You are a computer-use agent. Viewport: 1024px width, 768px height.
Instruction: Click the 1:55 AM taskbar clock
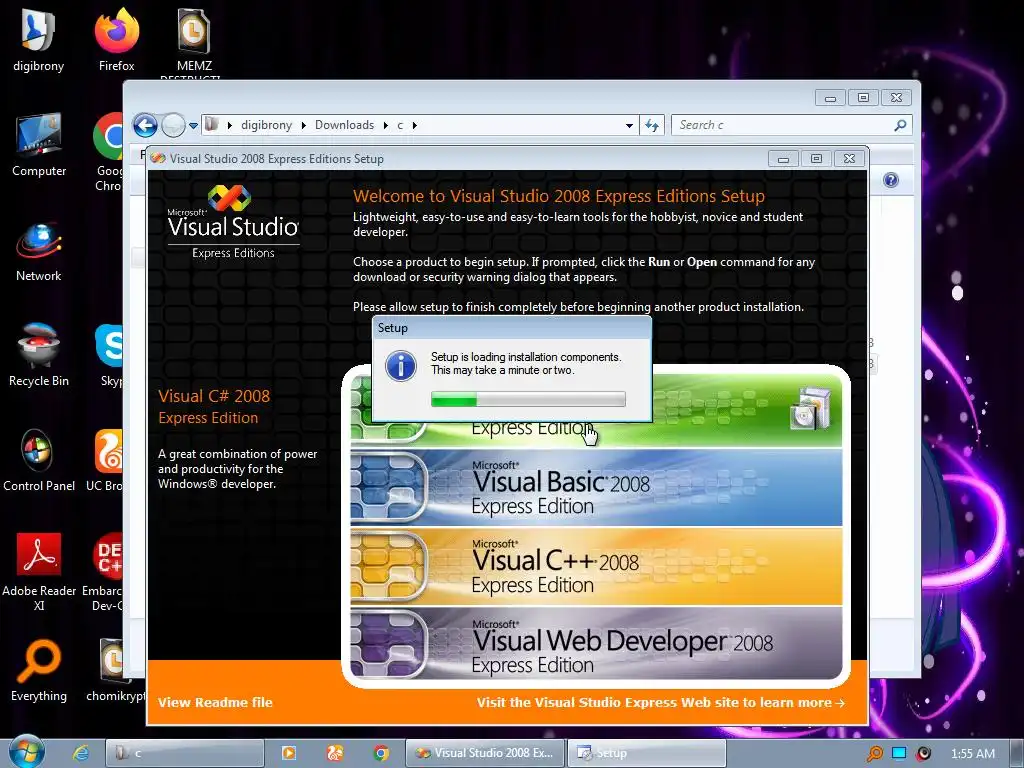(x=972, y=754)
